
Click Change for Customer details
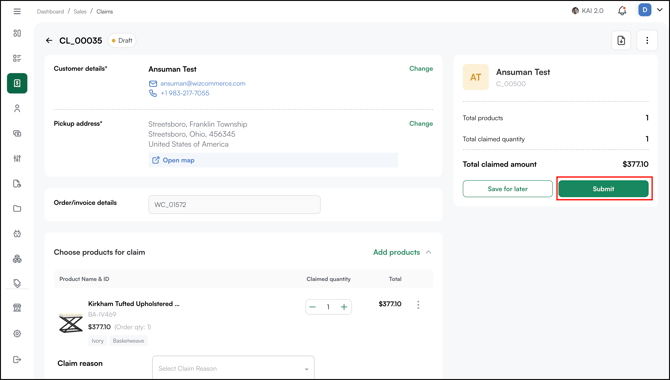[421, 68]
